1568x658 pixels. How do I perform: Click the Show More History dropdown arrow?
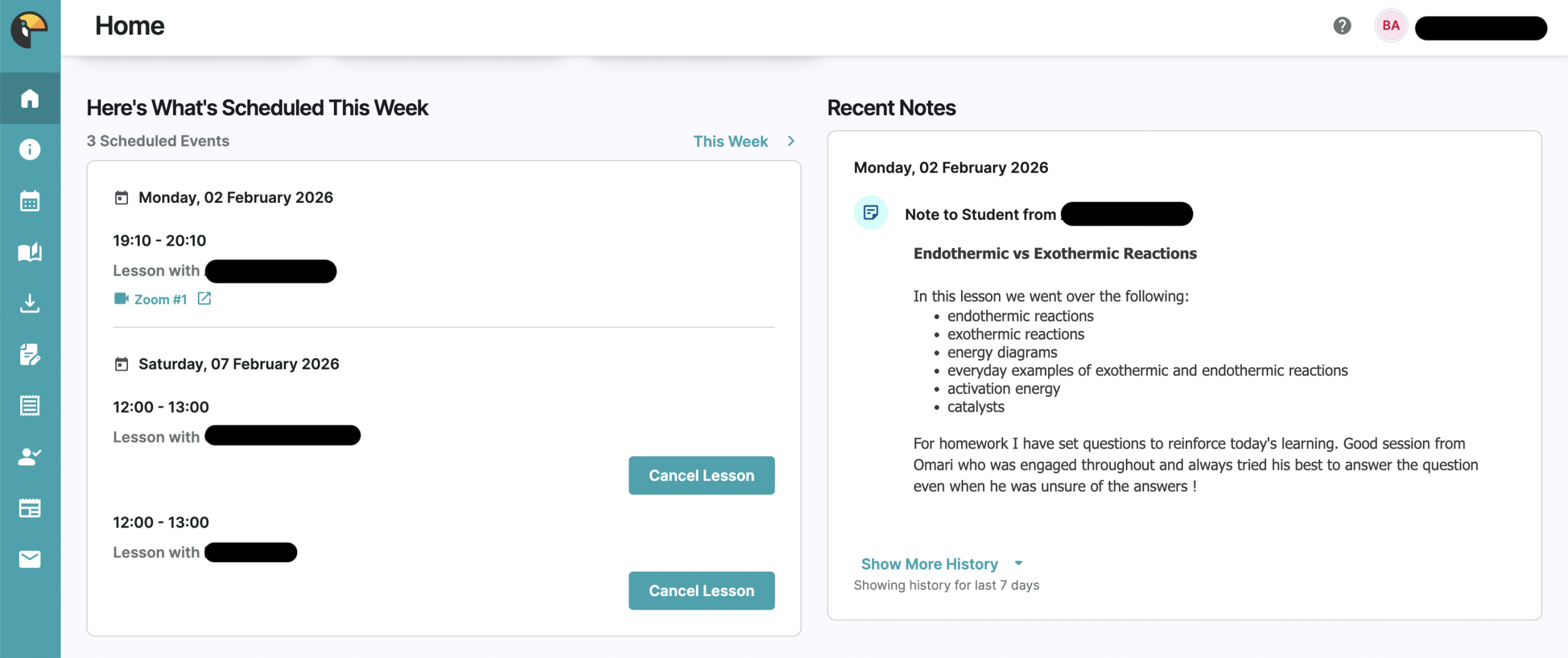[x=1019, y=563]
